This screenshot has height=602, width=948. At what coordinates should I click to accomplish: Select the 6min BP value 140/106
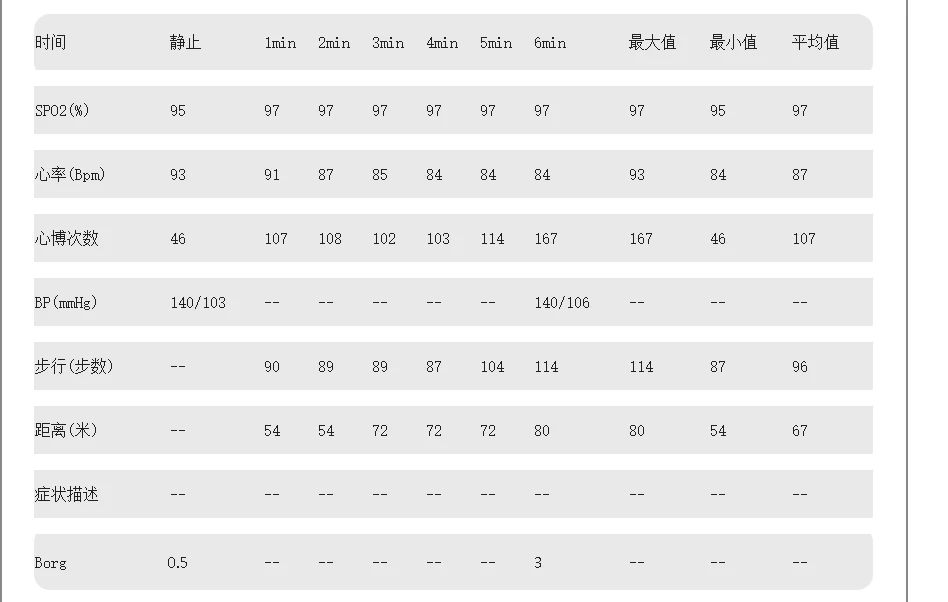(562, 302)
